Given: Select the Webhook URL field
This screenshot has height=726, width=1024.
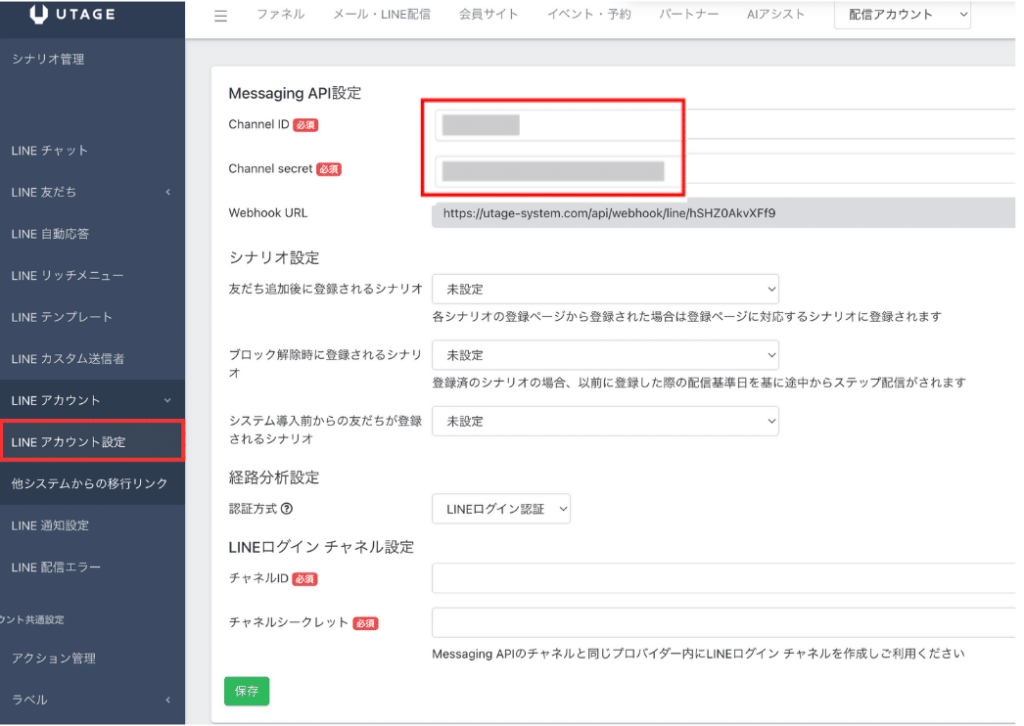Looking at the screenshot, I should 700,212.
